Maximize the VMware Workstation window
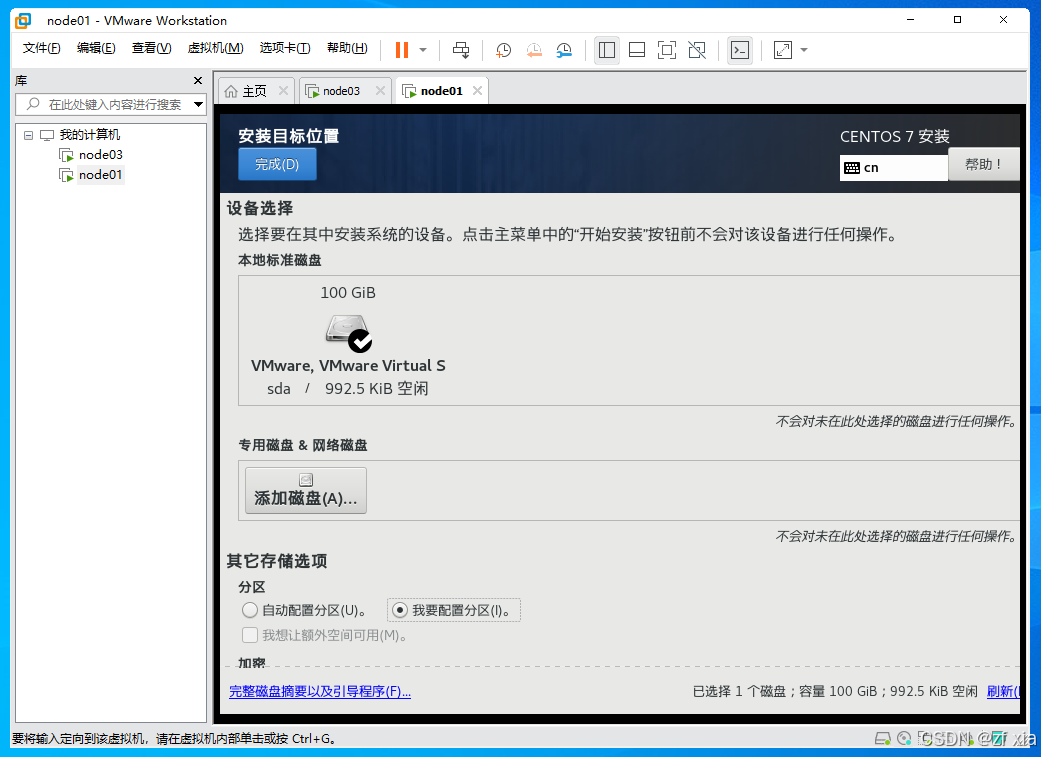1041x757 pixels. 957,20
